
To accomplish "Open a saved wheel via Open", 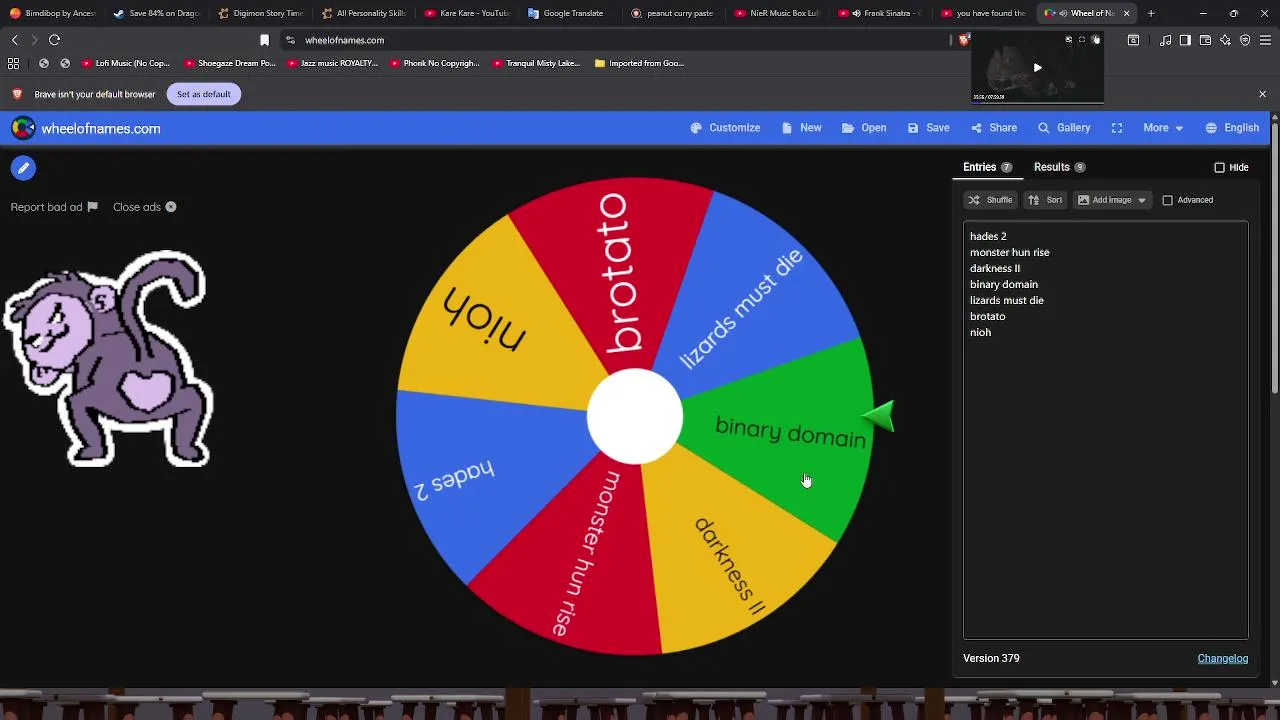I will pyautogui.click(x=864, y=128).
